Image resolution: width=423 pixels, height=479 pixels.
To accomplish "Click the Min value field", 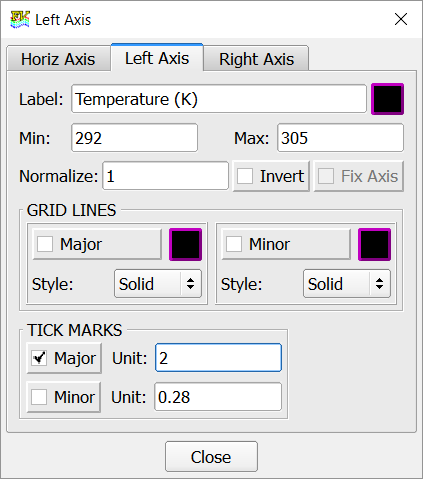I will tap(134, 138).
